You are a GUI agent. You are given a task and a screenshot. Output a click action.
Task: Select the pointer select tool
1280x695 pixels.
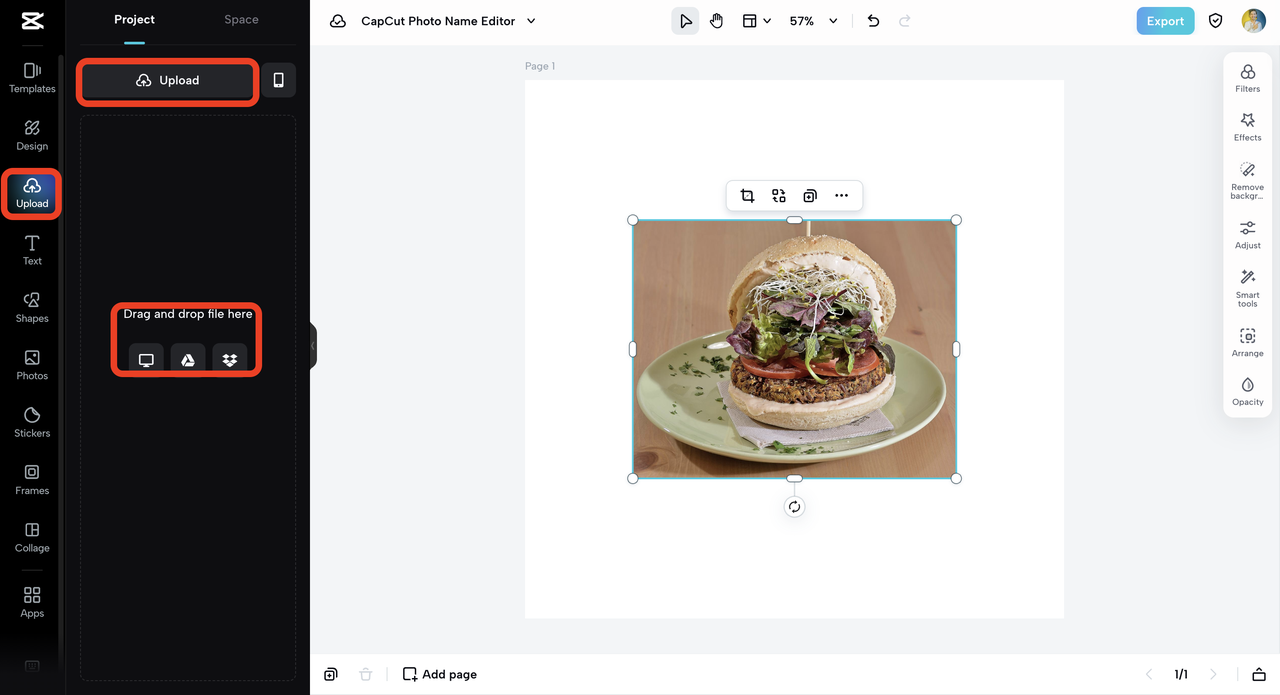685,21
